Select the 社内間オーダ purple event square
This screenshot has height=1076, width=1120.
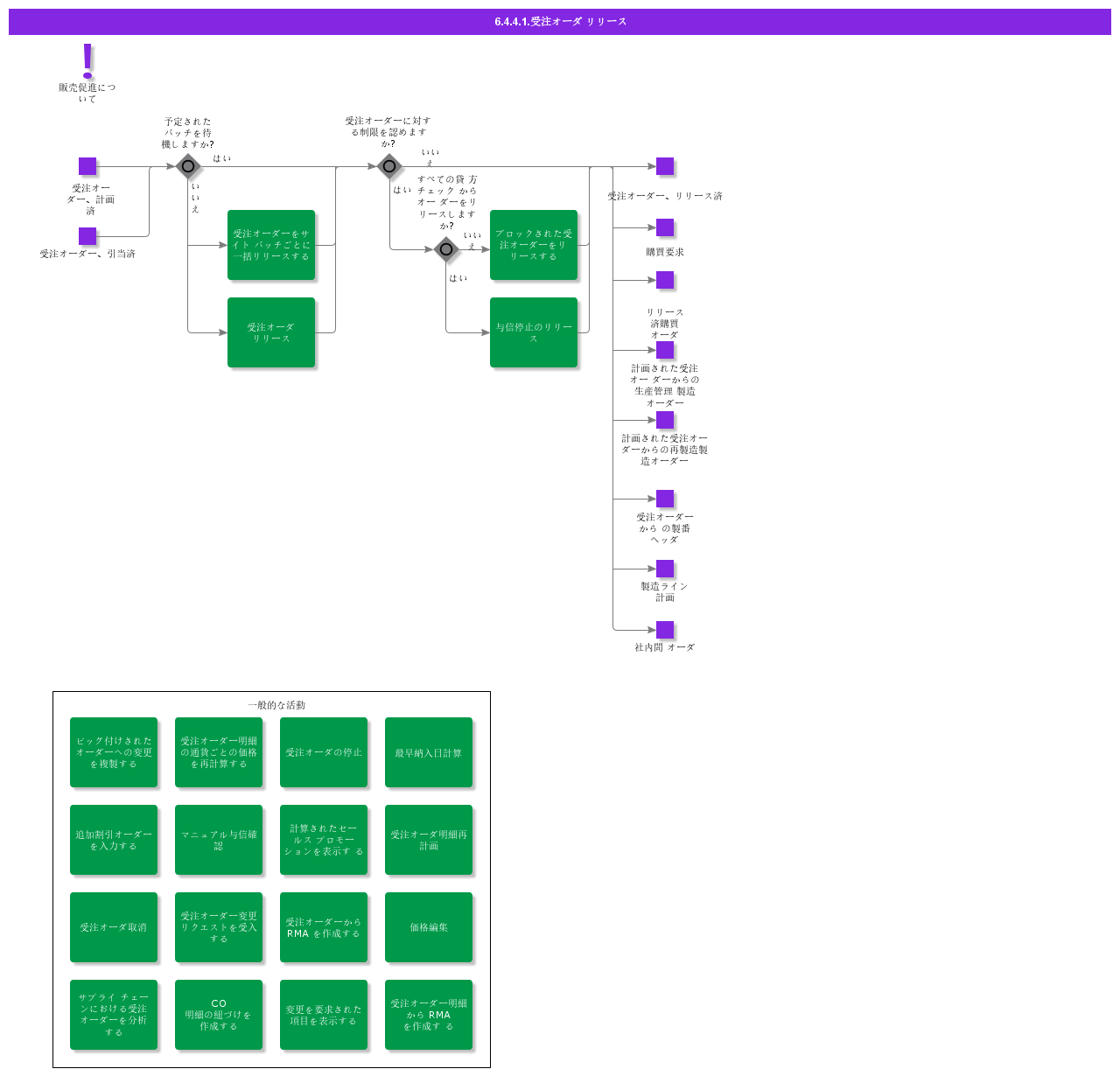tap(665, 630)
